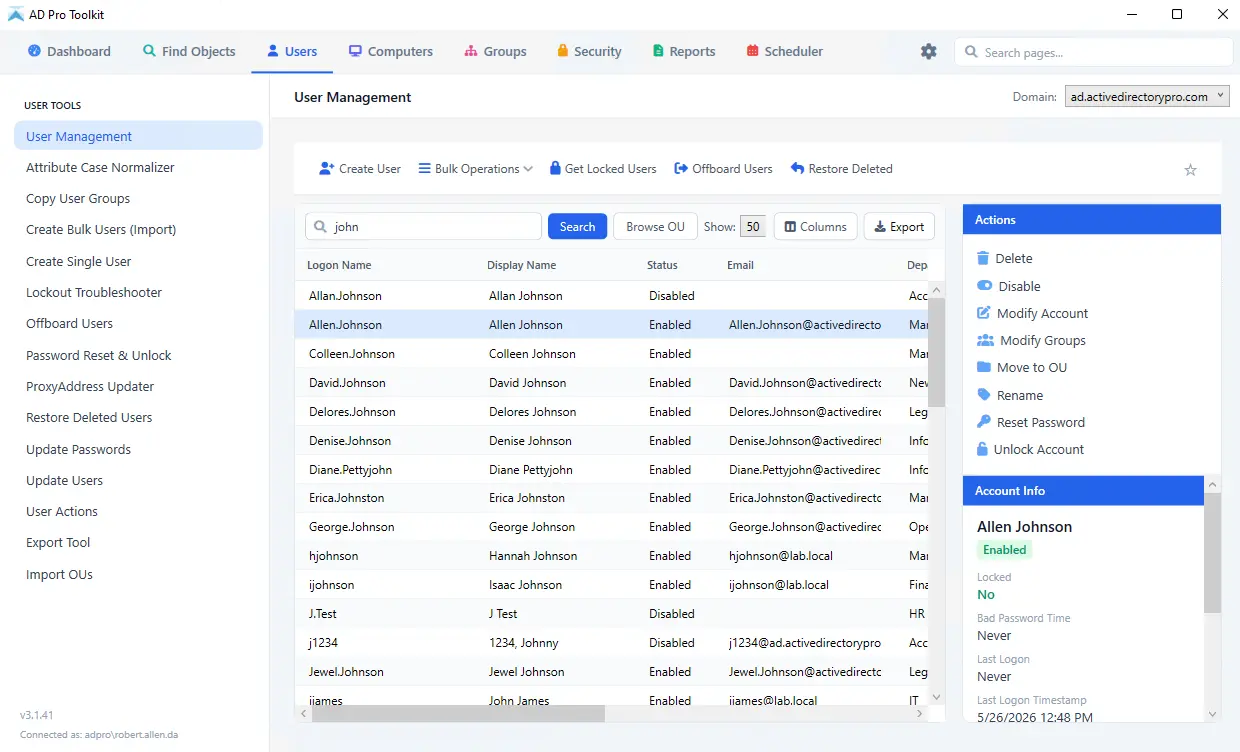
Task: Click the Security lock icon
Action: pyautogui.click(x=563, y=51)
